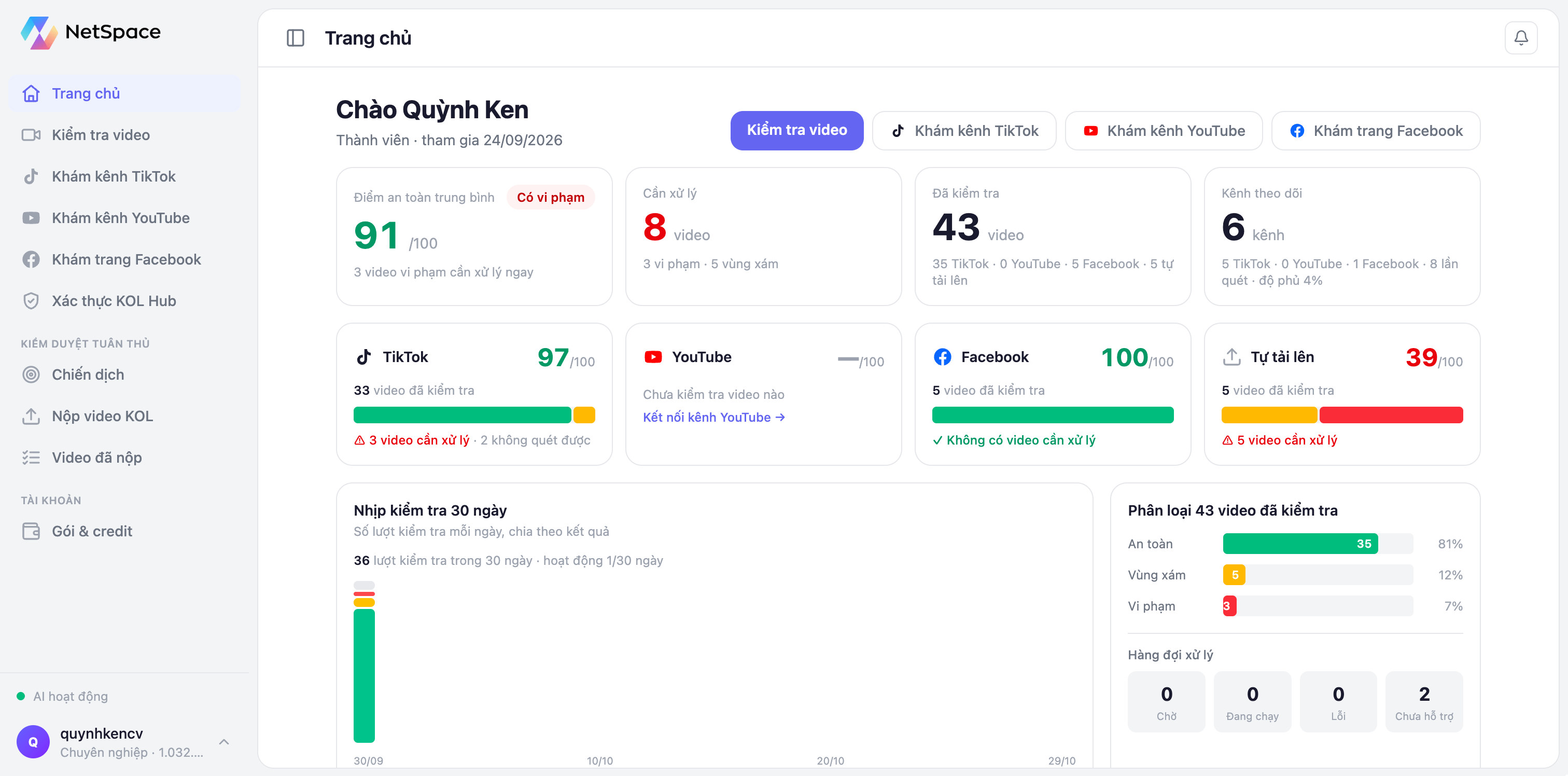Click the Có vi phạm status badge
1568x776 pixels.
(x=550, y=197)
